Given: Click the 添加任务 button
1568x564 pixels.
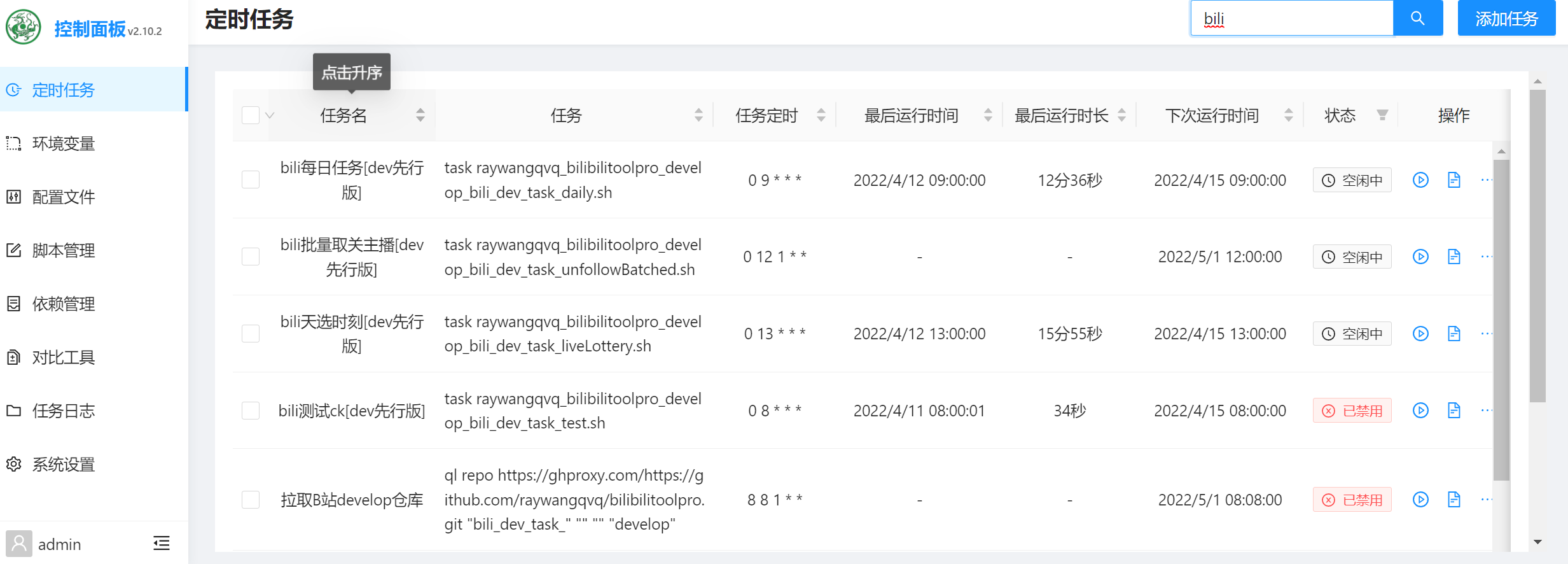Looking at the screenshot, I should (x=1506, y=18).
